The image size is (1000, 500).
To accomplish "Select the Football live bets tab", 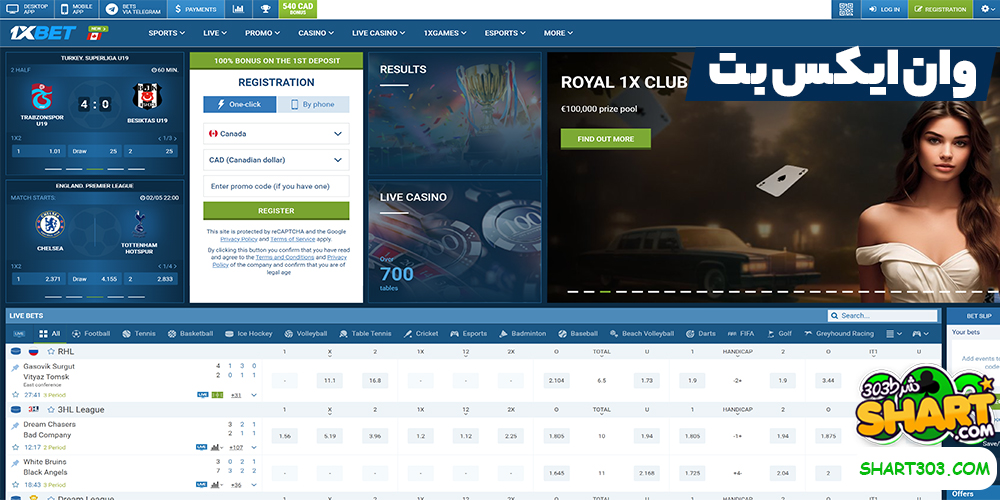I will (x=91, y=334).
